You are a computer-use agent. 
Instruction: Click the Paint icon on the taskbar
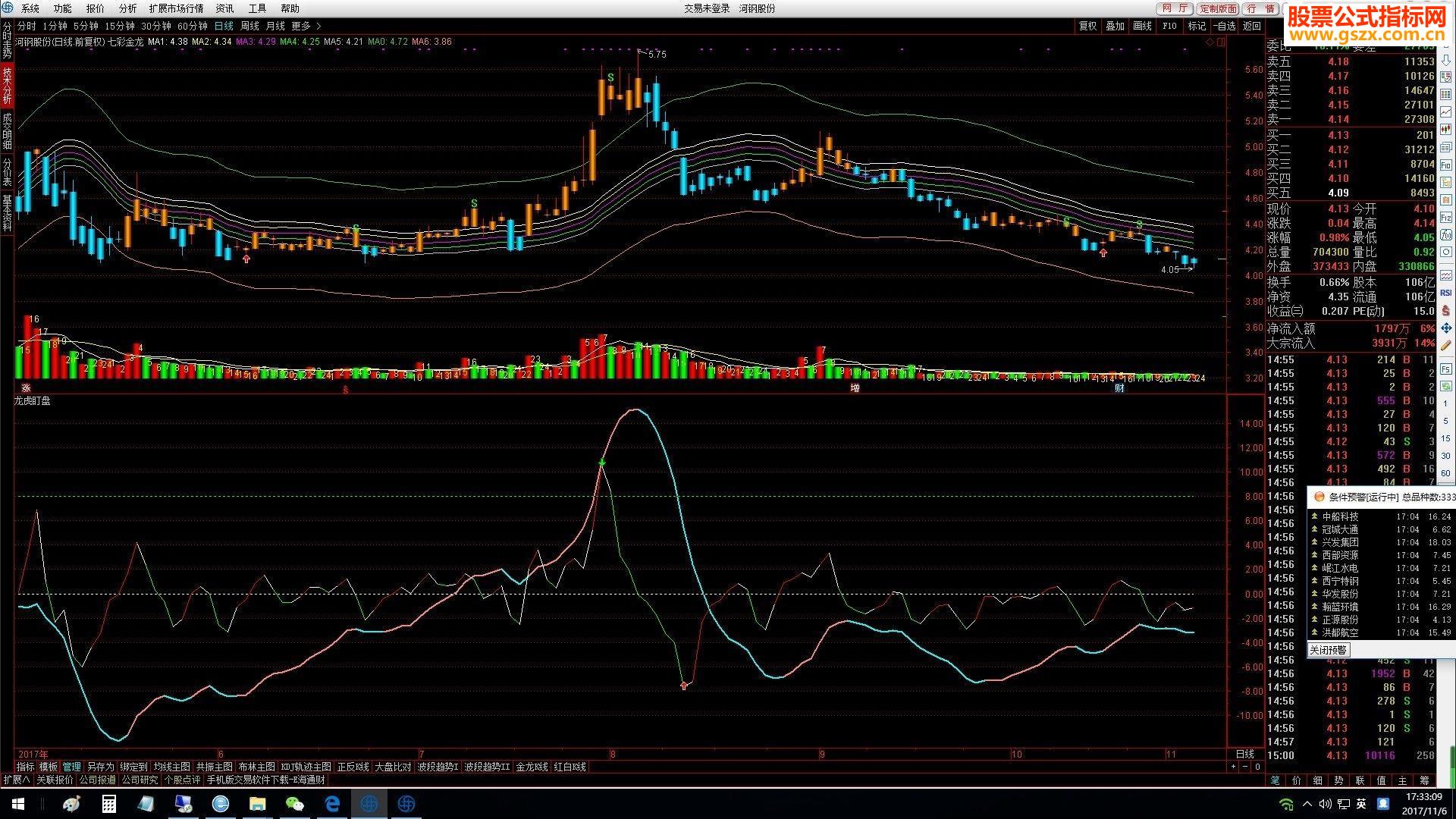(x=72, y=804)
